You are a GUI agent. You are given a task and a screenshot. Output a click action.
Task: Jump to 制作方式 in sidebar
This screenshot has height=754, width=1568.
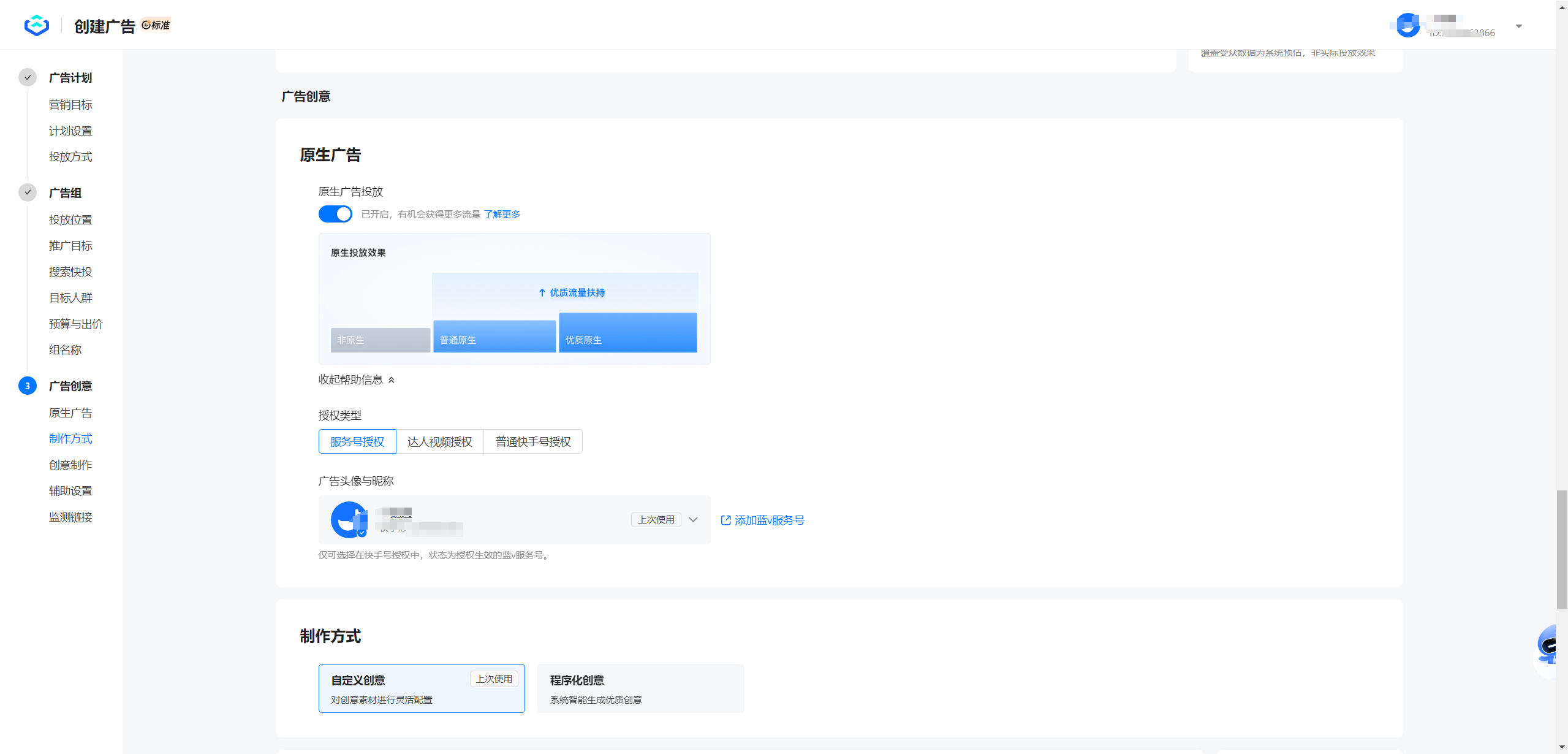[x=70, y=439]
